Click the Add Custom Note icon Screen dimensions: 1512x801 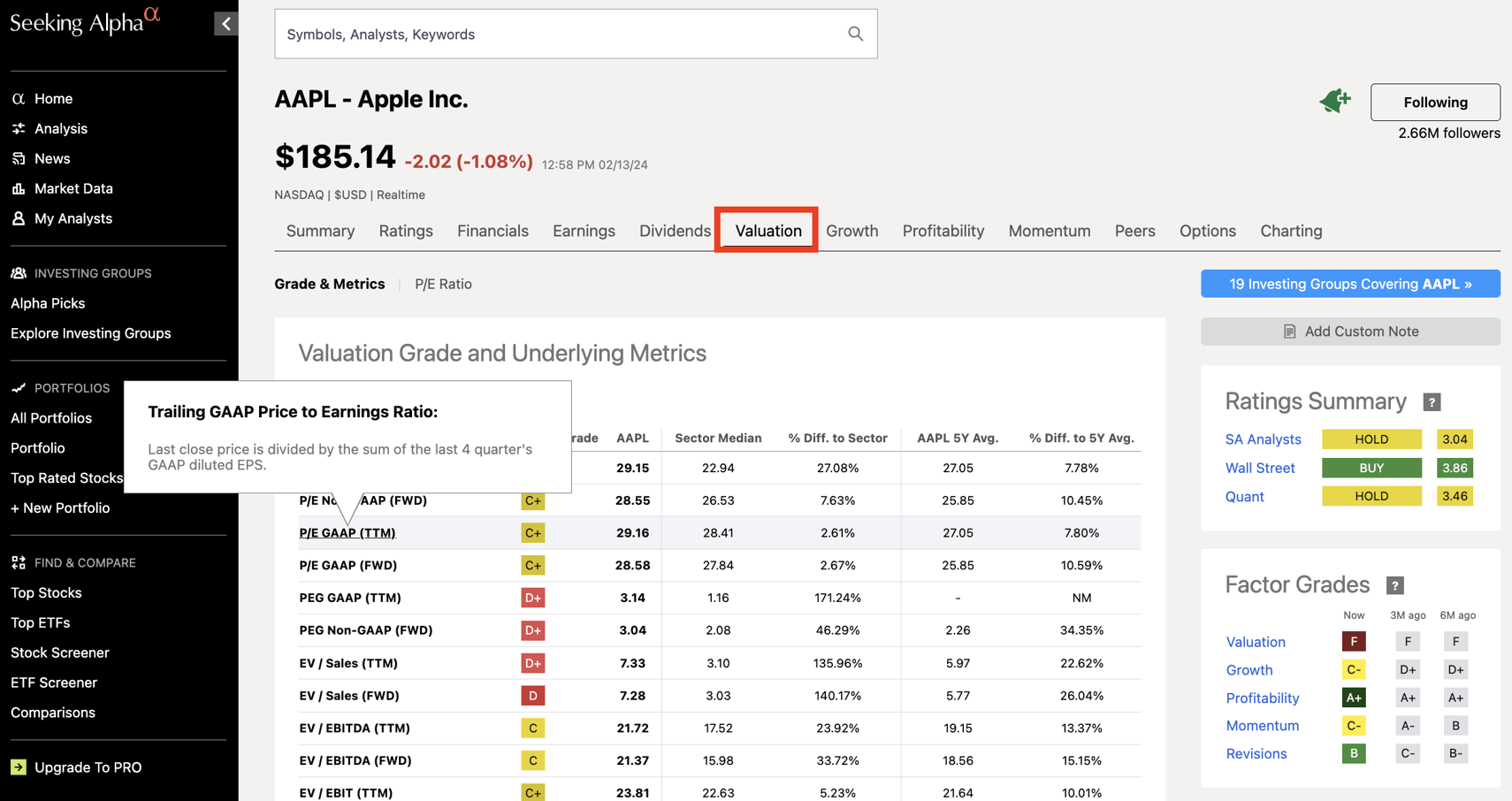point(1290,331)
